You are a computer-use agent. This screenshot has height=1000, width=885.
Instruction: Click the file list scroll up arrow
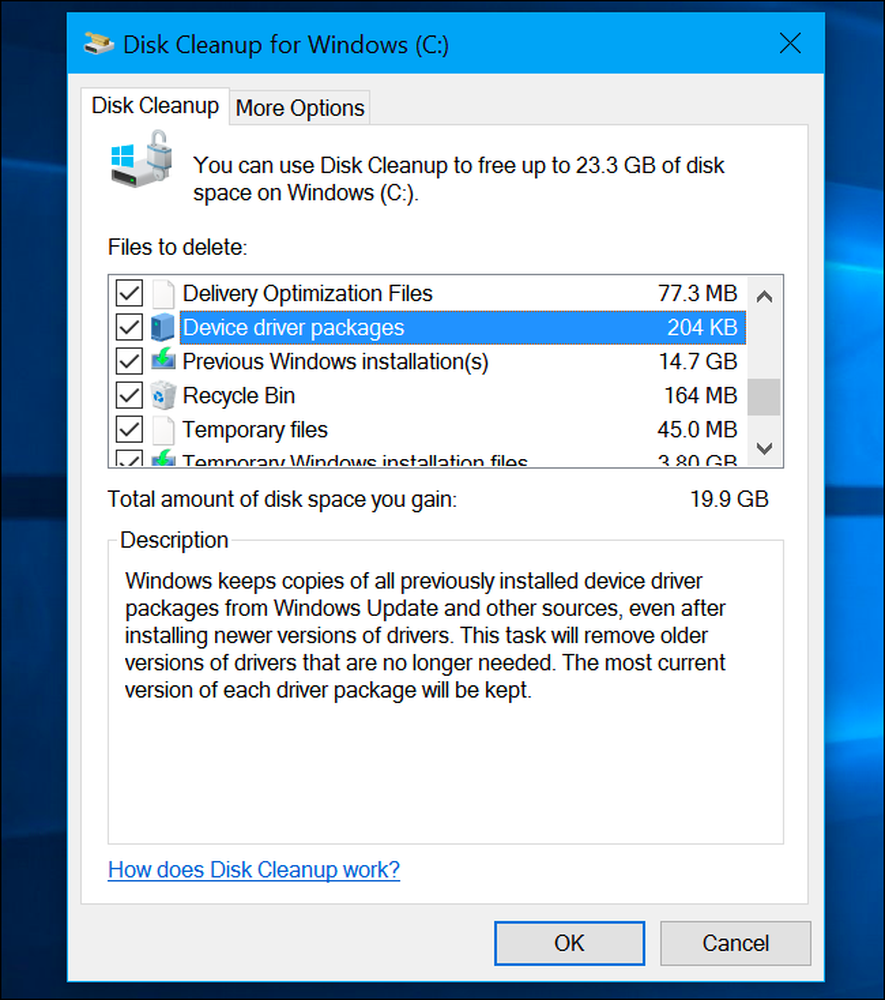[764, 297]
